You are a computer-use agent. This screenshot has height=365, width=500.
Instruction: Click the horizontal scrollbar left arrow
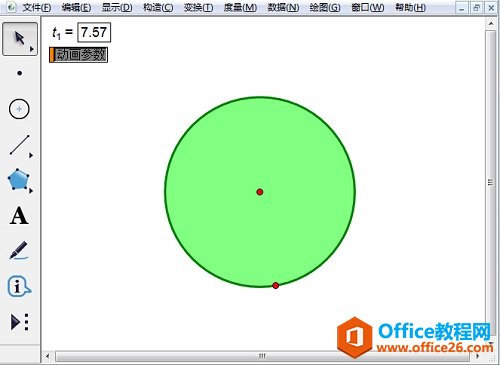[48, 356]
